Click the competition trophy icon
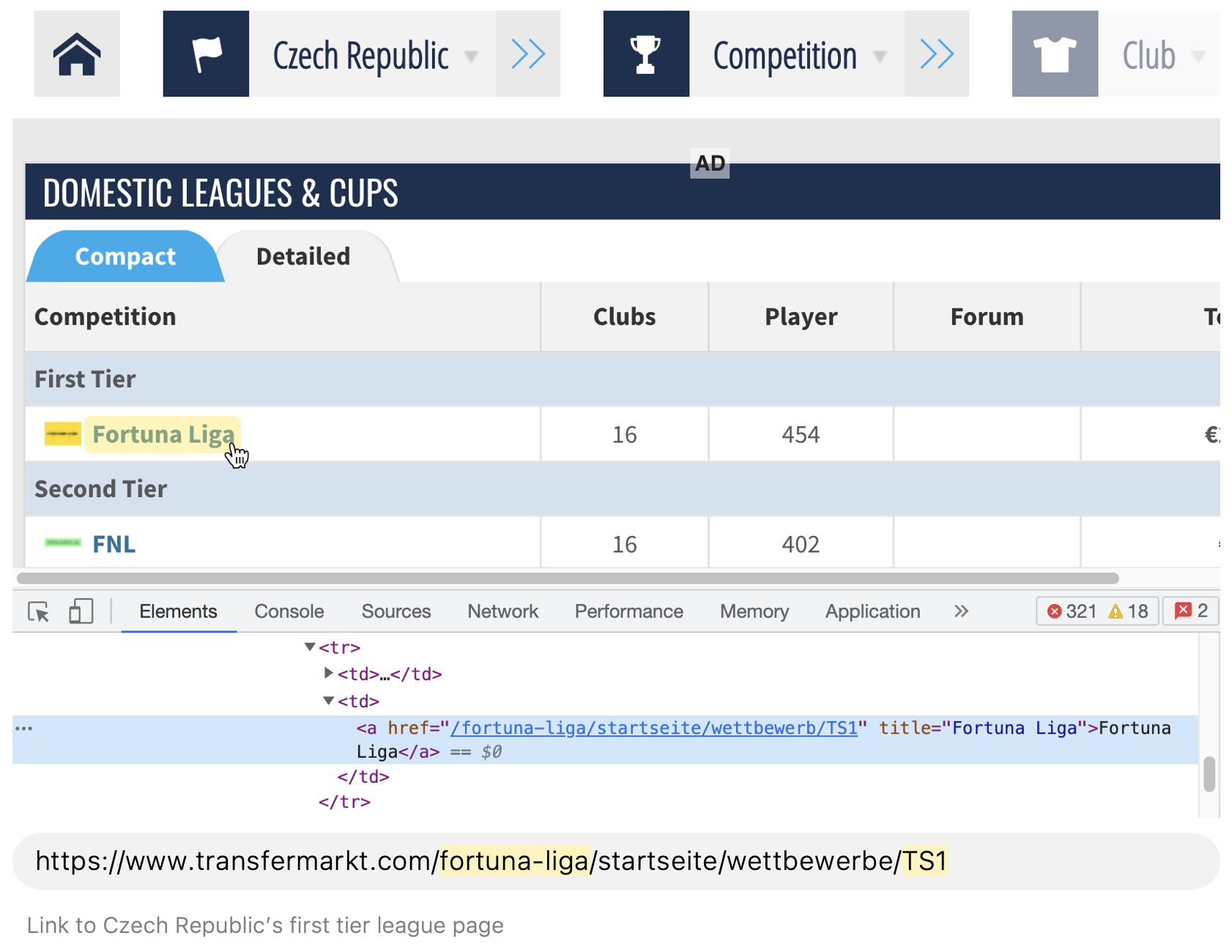 (x=646, y=53)
